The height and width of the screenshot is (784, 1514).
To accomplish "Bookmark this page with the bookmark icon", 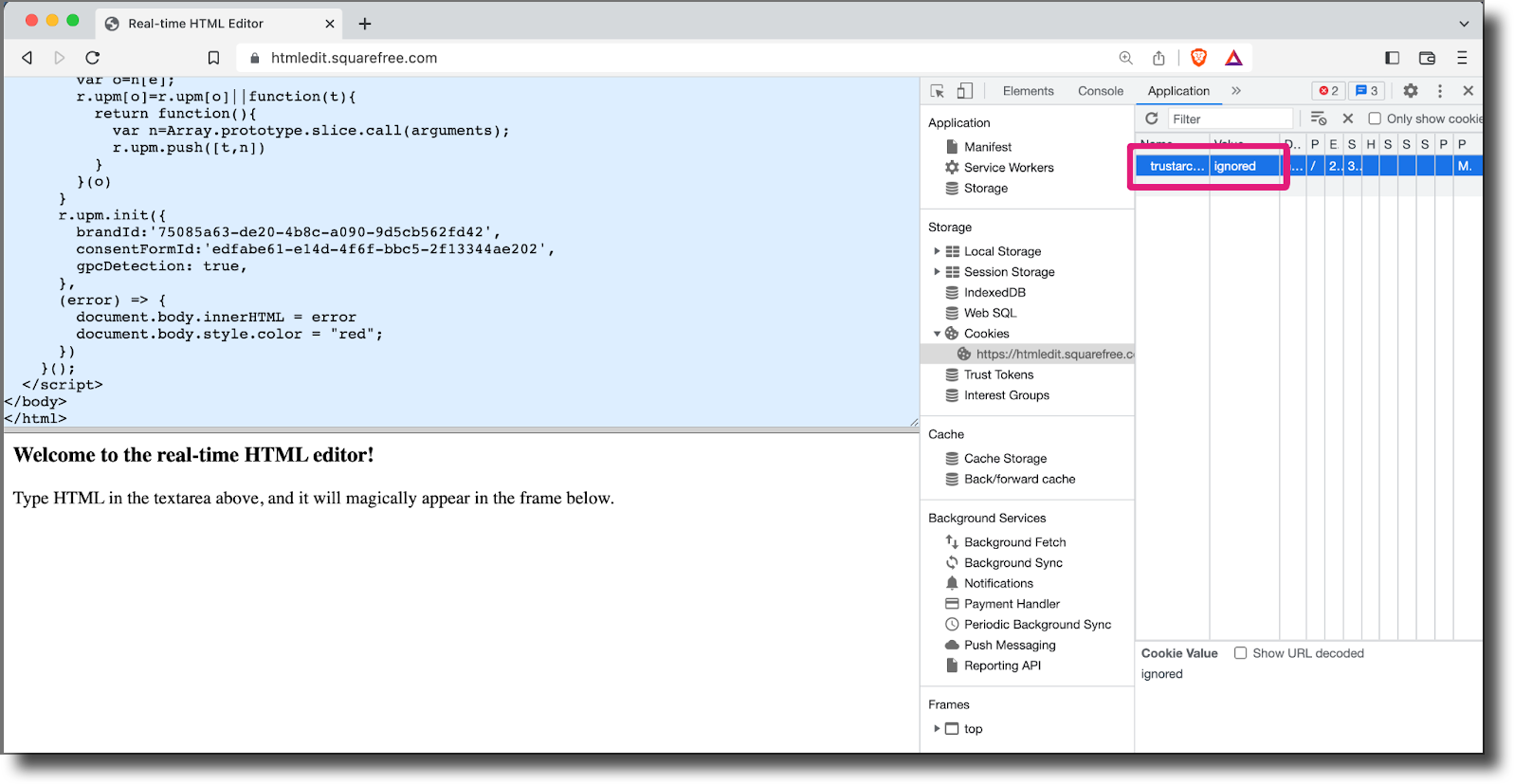I will [x=213, y=58].
